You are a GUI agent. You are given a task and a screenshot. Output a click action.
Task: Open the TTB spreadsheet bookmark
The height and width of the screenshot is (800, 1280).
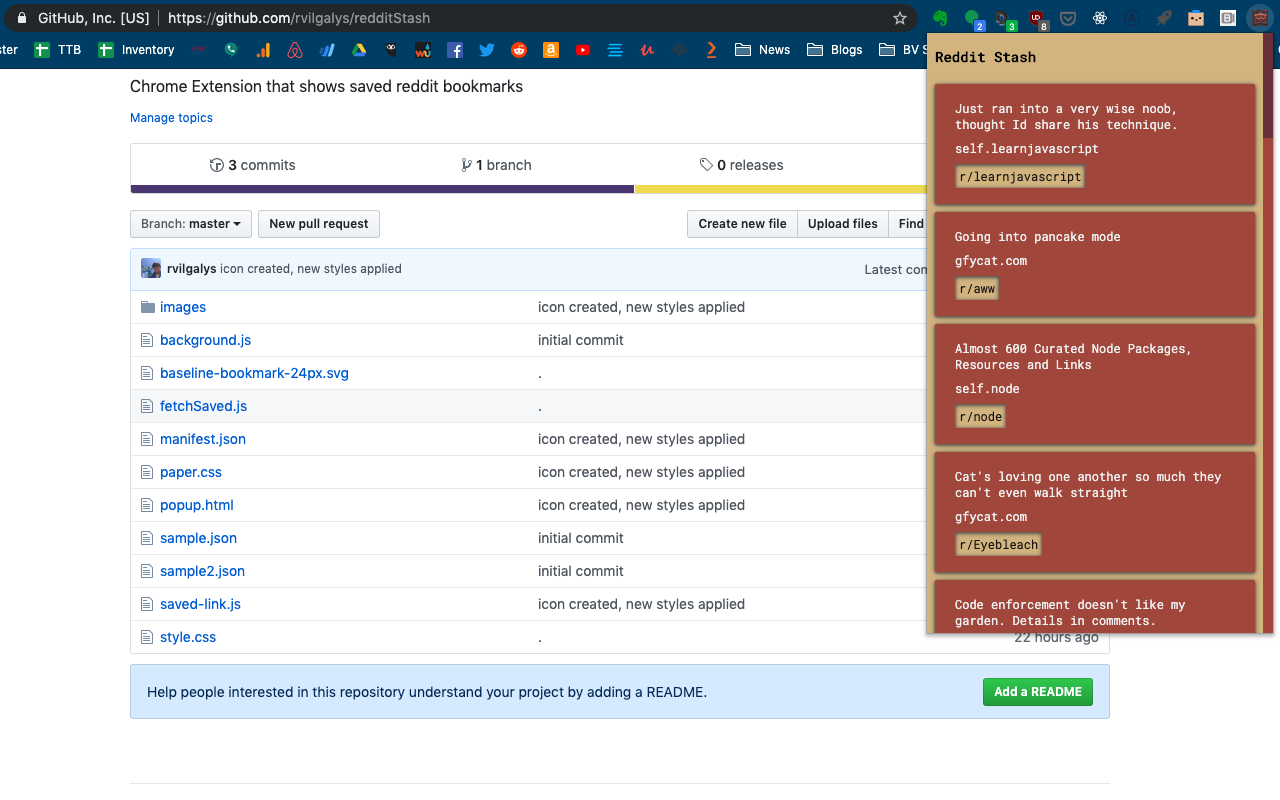tap(58, 50)
